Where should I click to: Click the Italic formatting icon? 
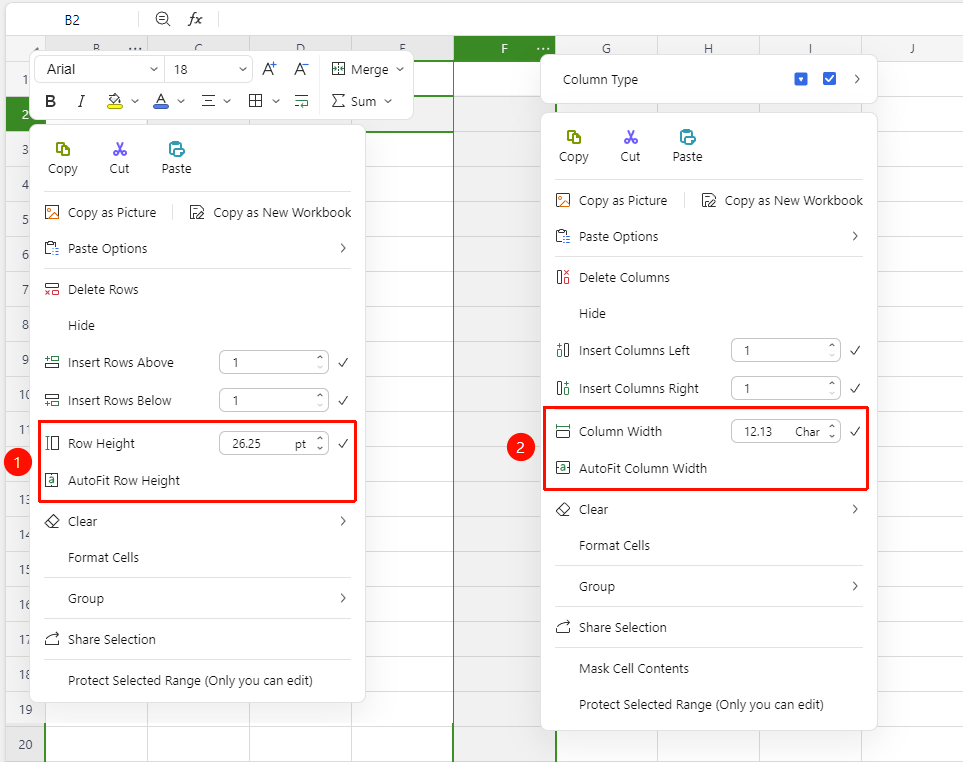(81, 101)
